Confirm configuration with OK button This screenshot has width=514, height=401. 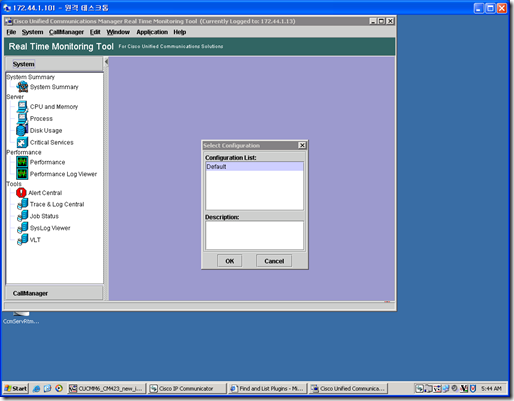pos(230,261)
